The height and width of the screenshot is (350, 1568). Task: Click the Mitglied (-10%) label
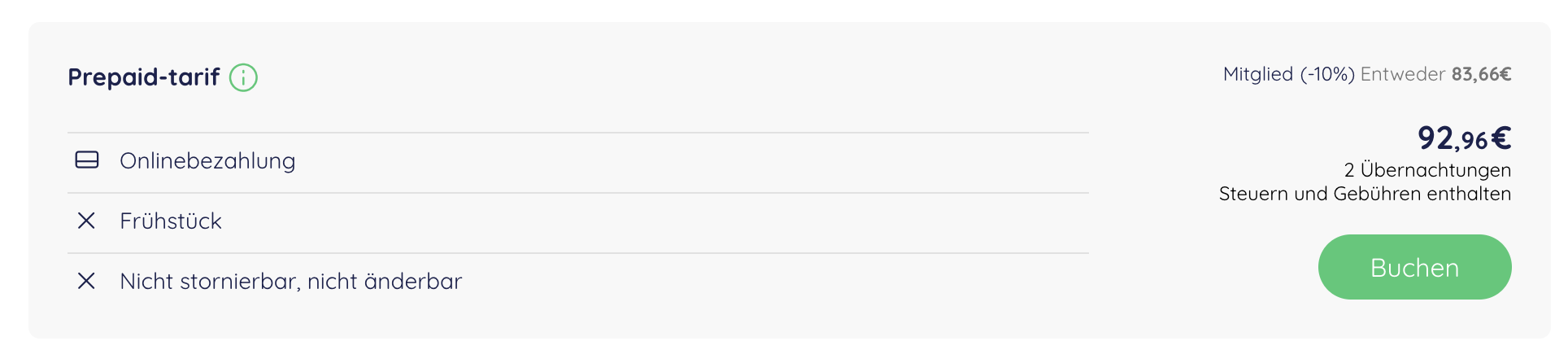tap(1289, 74)
